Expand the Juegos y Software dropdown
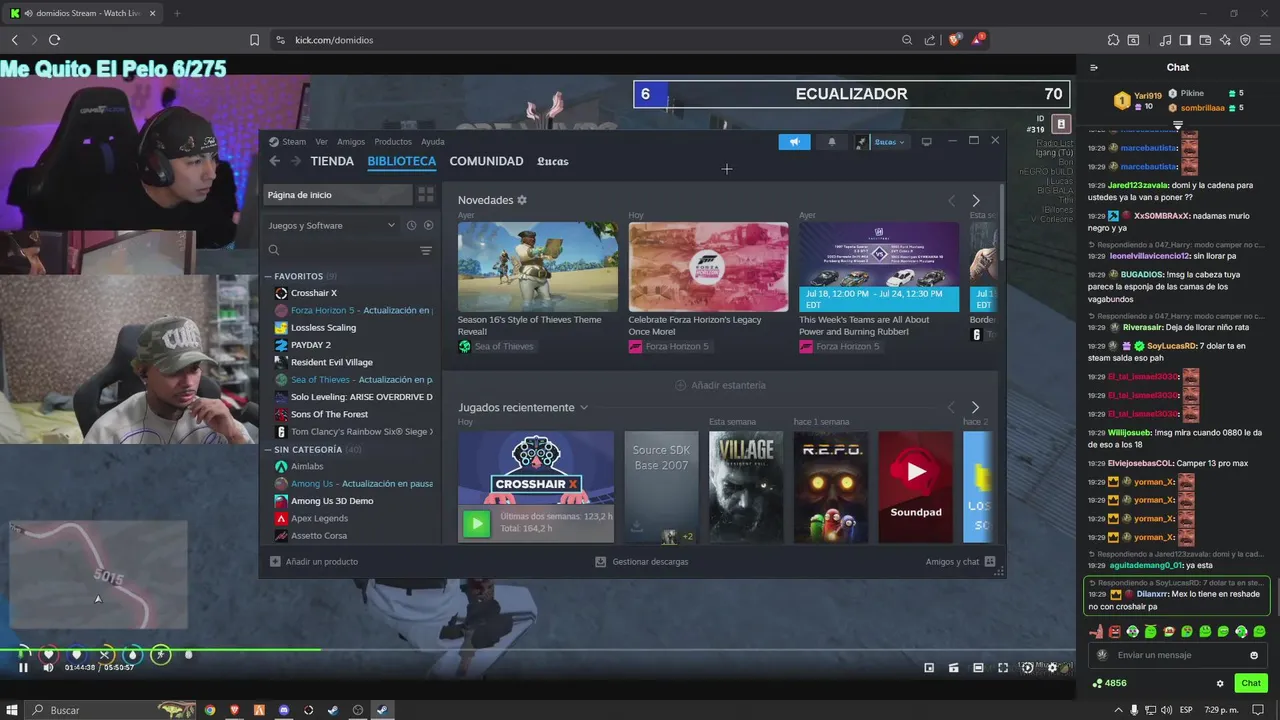1280x720 pixels. click(391, 225)
